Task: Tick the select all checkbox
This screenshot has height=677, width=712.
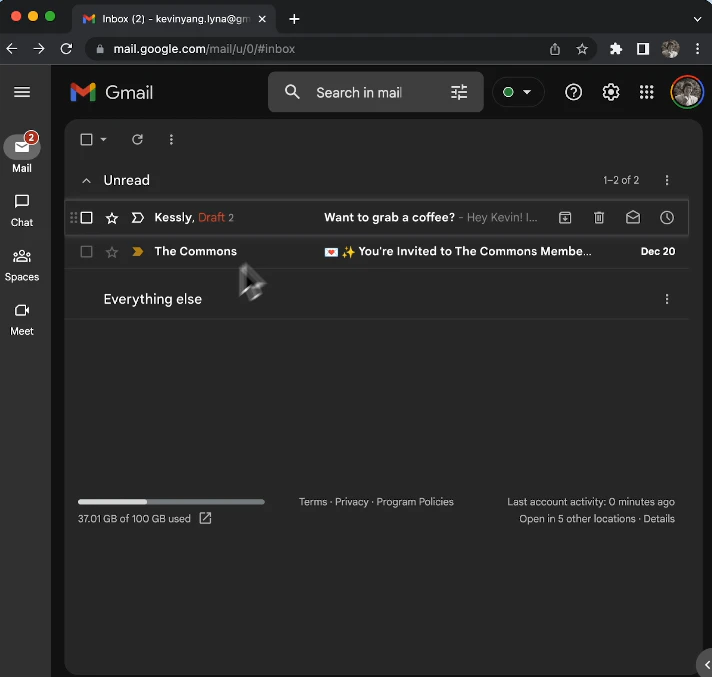Action: pos(86,139)
